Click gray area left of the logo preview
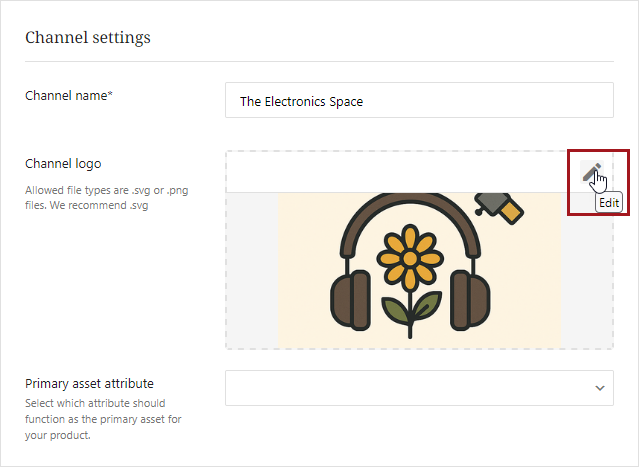The width and height of the screenshot is (639, 467). tap(252, 270)
